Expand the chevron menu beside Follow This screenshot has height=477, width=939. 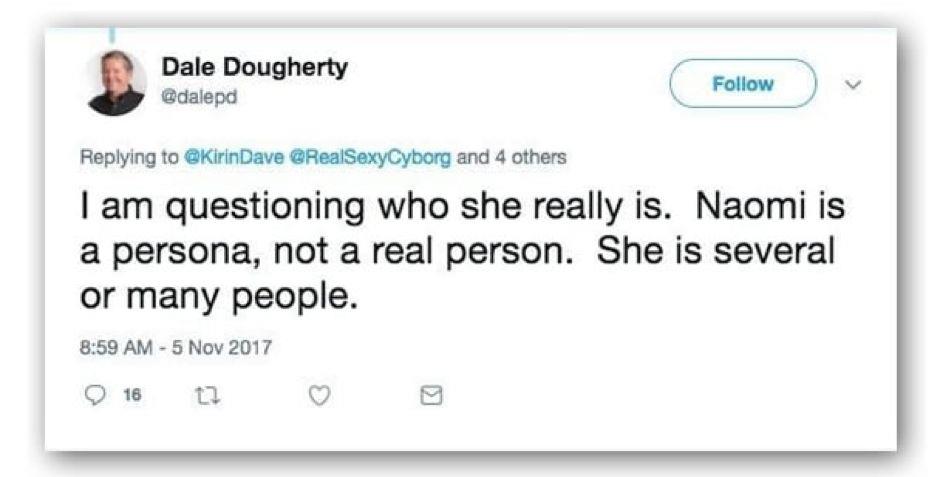pos(852,84)
